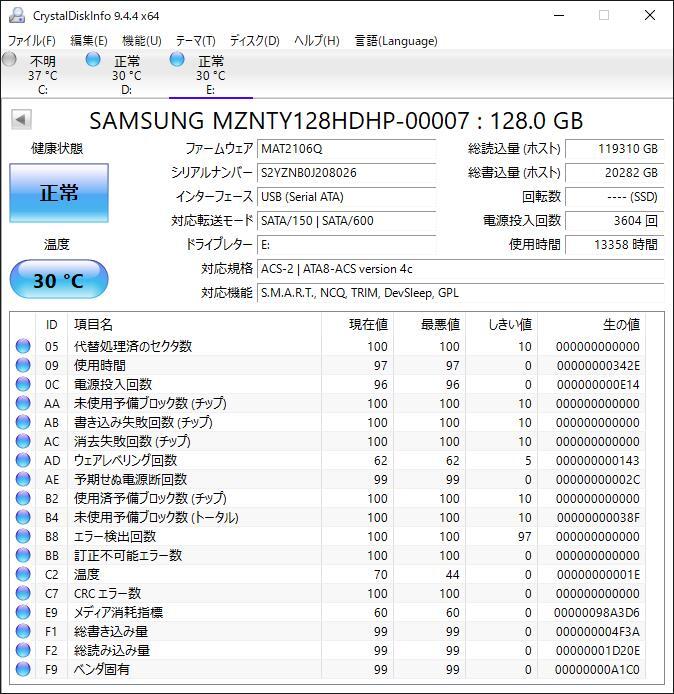This screenshot has height=694, width=674.
Task: Click the しきい値 column header
Action: click(501, 324)
